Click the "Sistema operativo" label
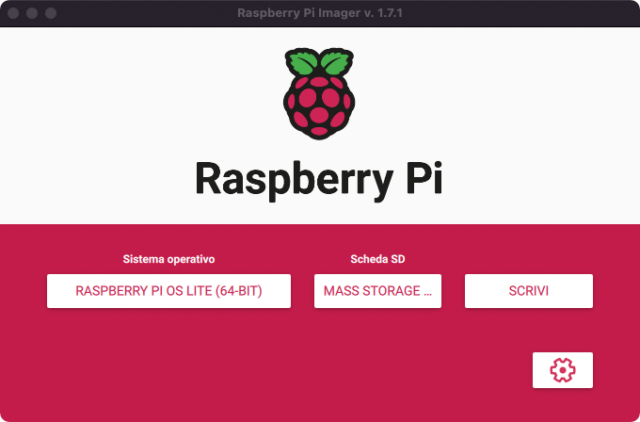Screen dimensions: 640x422 169,259
